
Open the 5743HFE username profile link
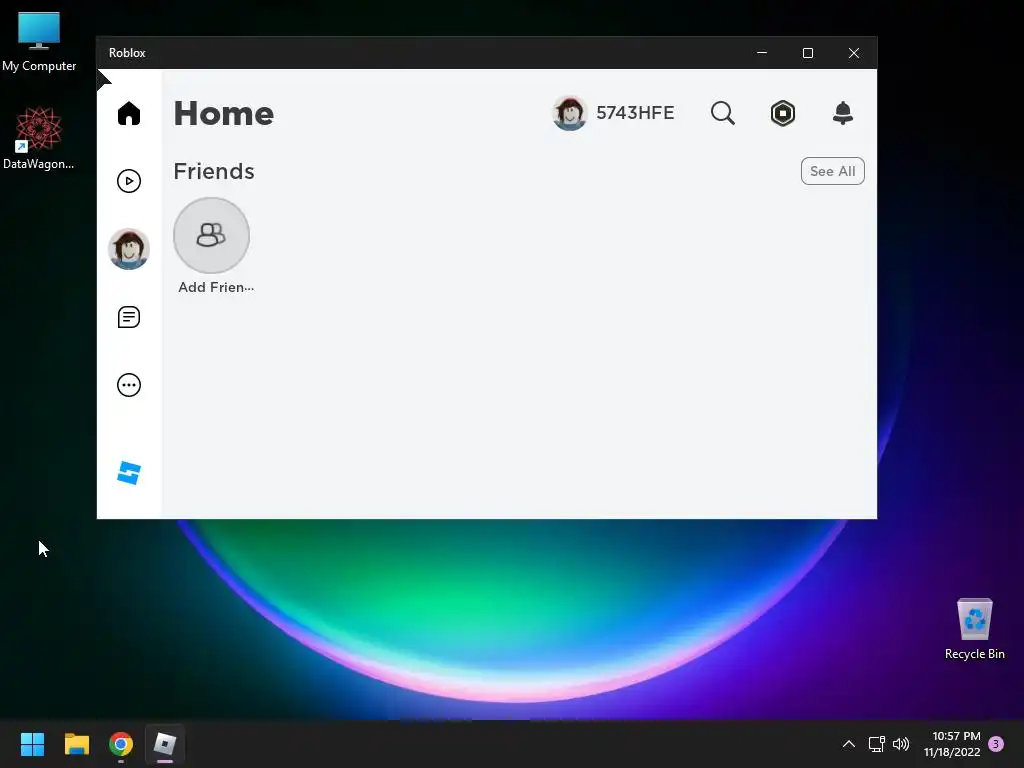(x=635, y=113)
